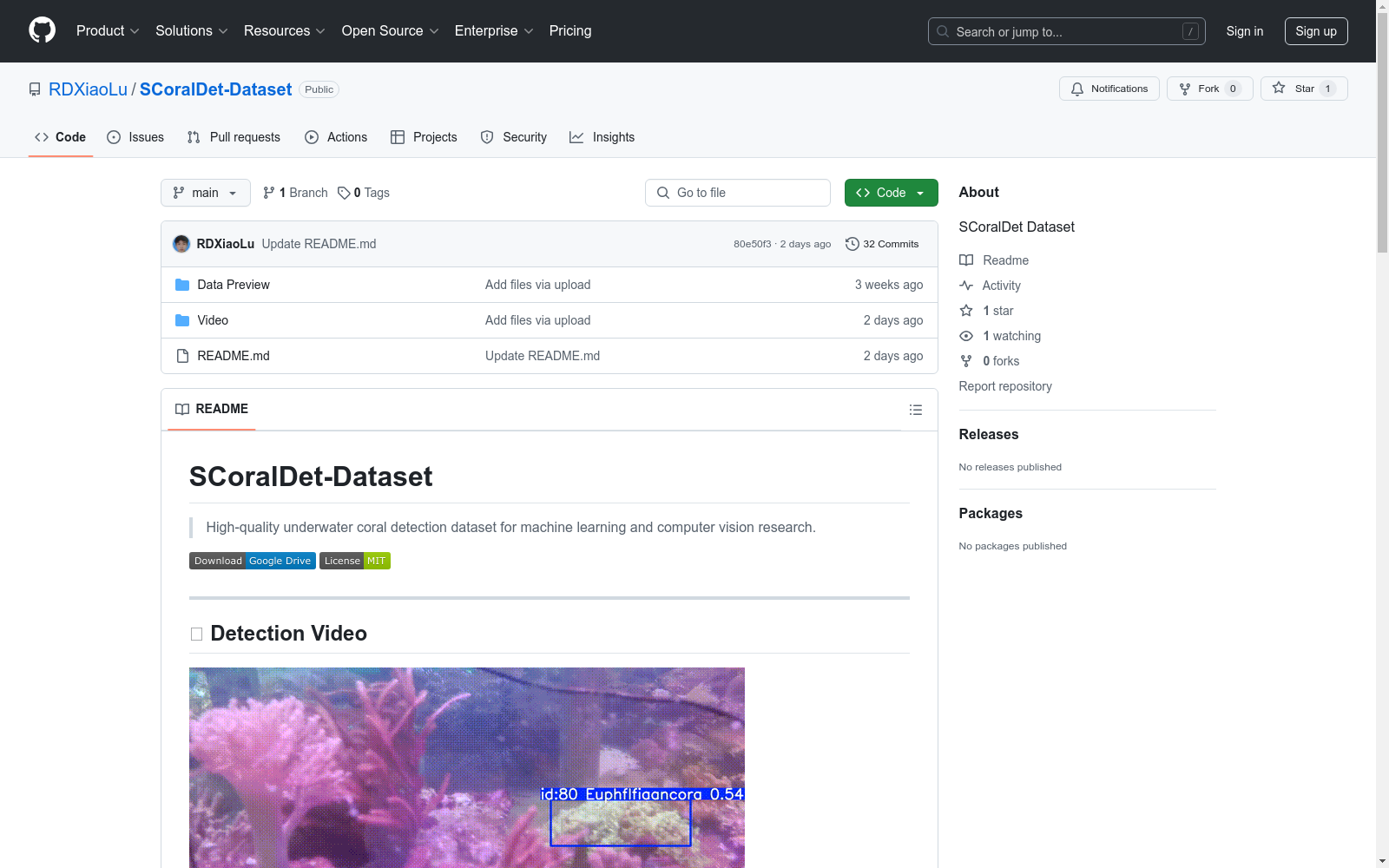1389x868 pixels.
Task: Expand the Product menu in header
Action: coord(107,31)
